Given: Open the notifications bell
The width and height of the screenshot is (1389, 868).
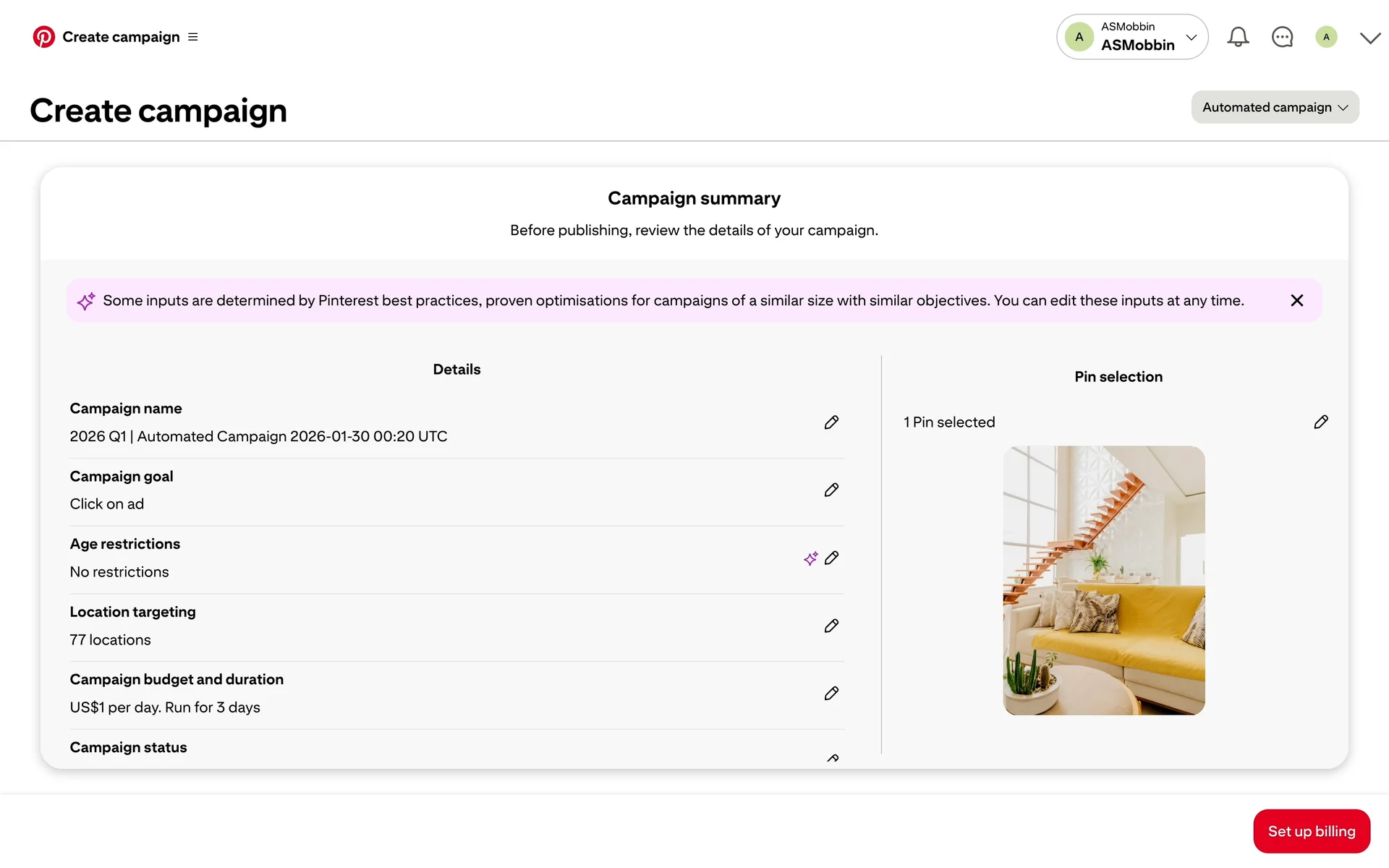Looking at the screenshot, I should click(1238, 37).
